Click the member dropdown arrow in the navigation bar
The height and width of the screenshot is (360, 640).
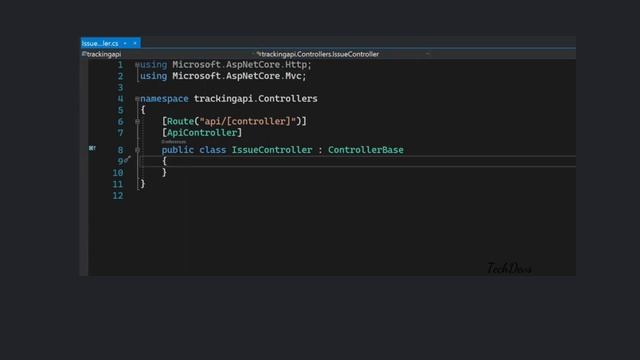427,54
